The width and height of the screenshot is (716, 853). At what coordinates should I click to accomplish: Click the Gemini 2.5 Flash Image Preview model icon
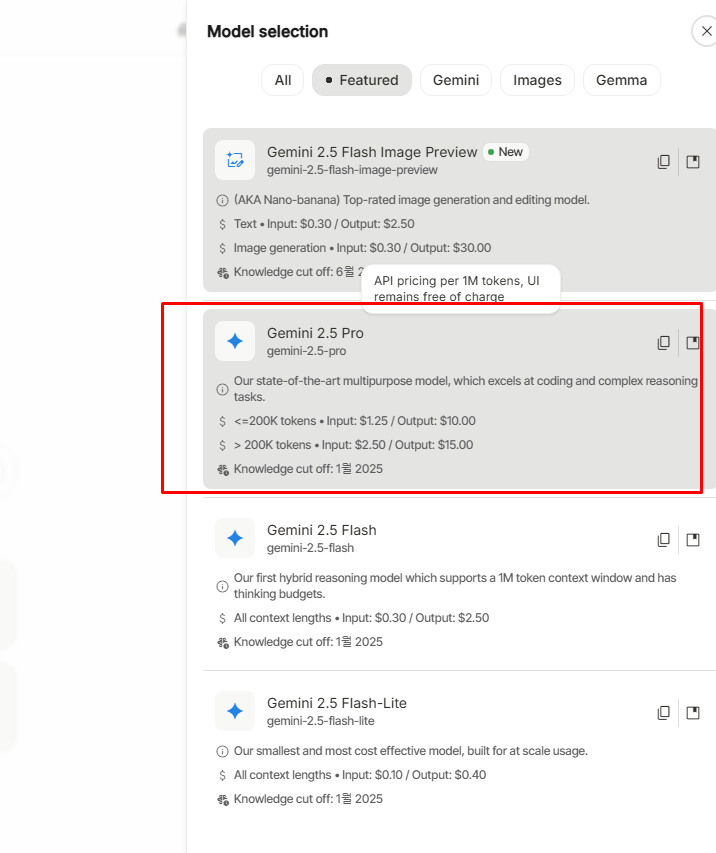(235, 160)
